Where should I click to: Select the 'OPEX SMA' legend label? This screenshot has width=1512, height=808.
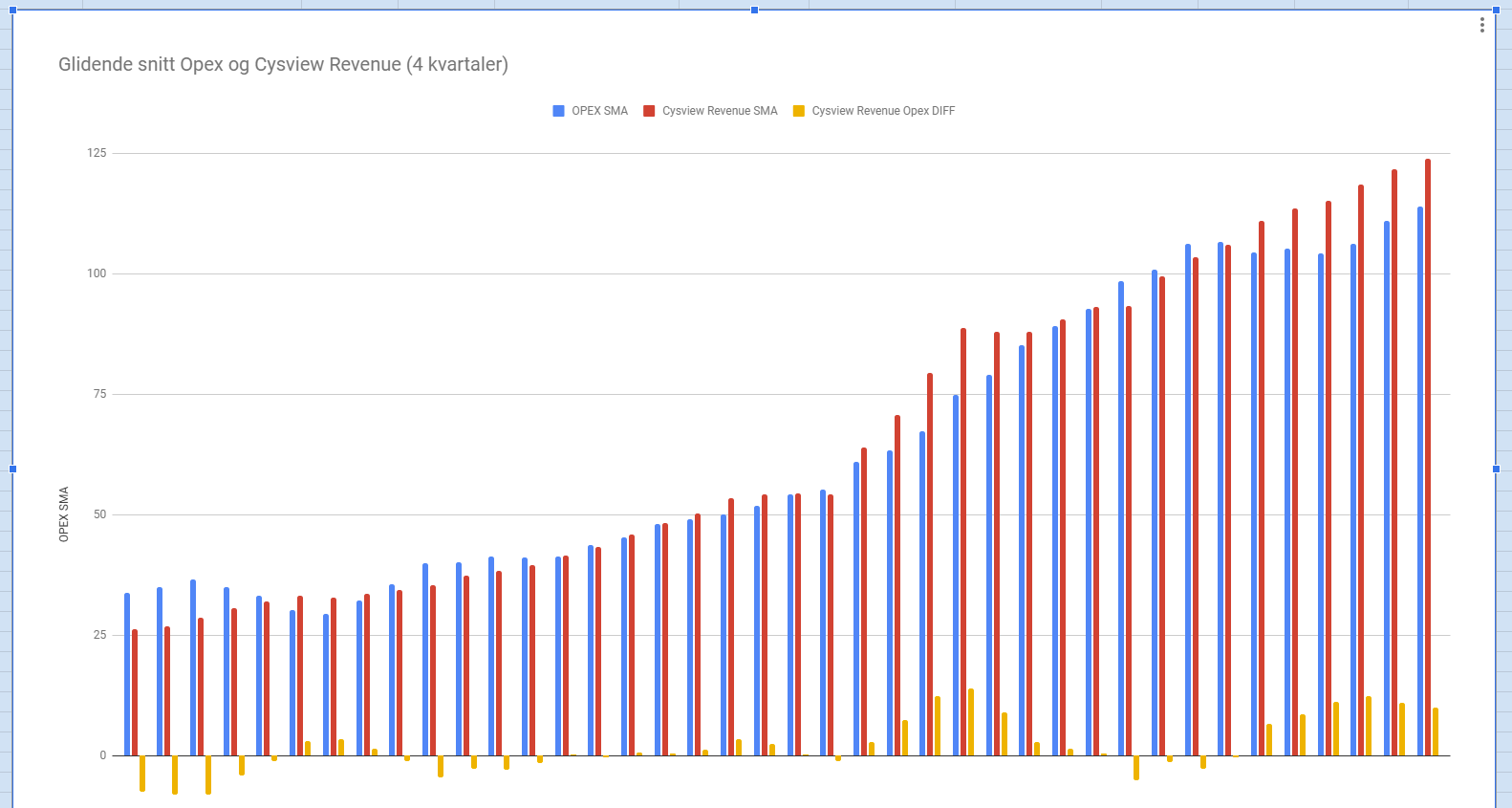click(x=599, y=111)
